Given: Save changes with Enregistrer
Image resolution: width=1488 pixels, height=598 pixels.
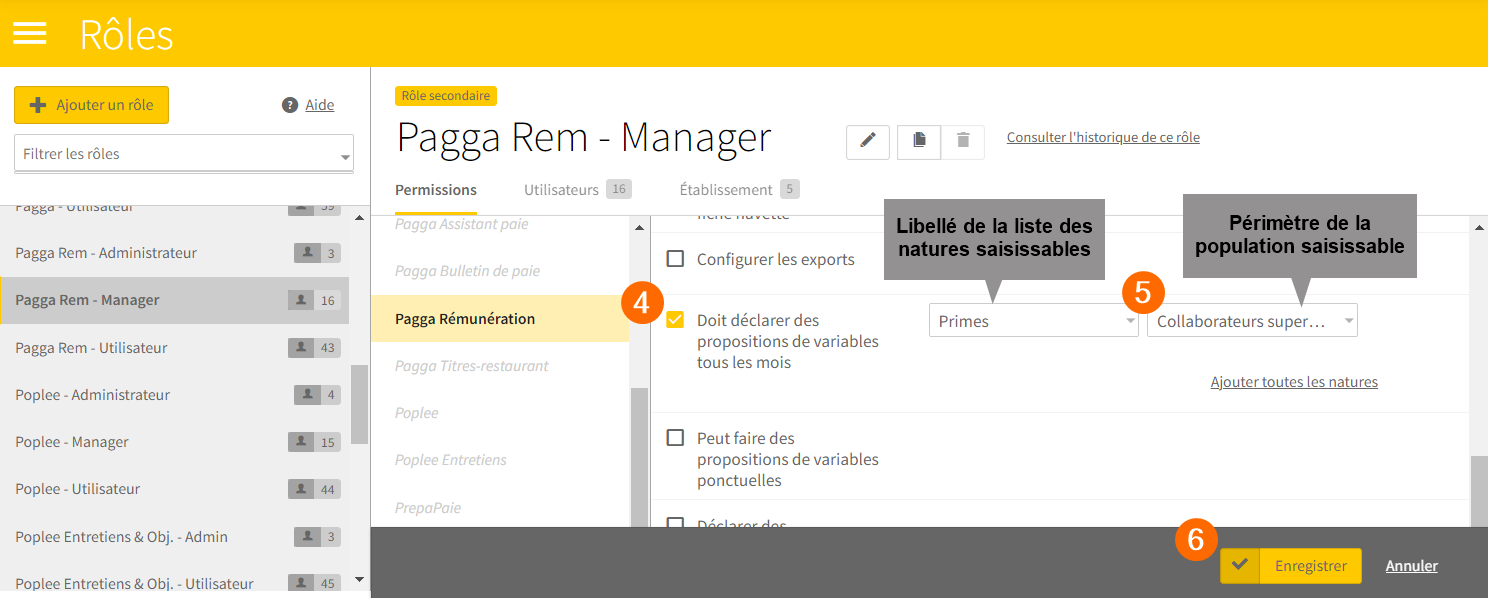Looking at the screenshot, I should point(1291,565).
